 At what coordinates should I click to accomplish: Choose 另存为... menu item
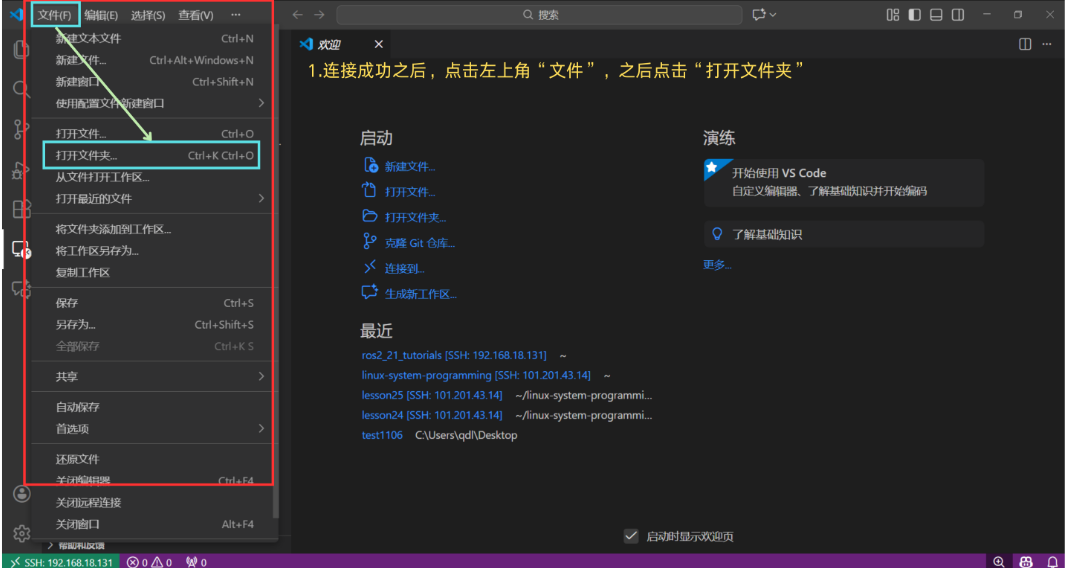tap(155, 325)
